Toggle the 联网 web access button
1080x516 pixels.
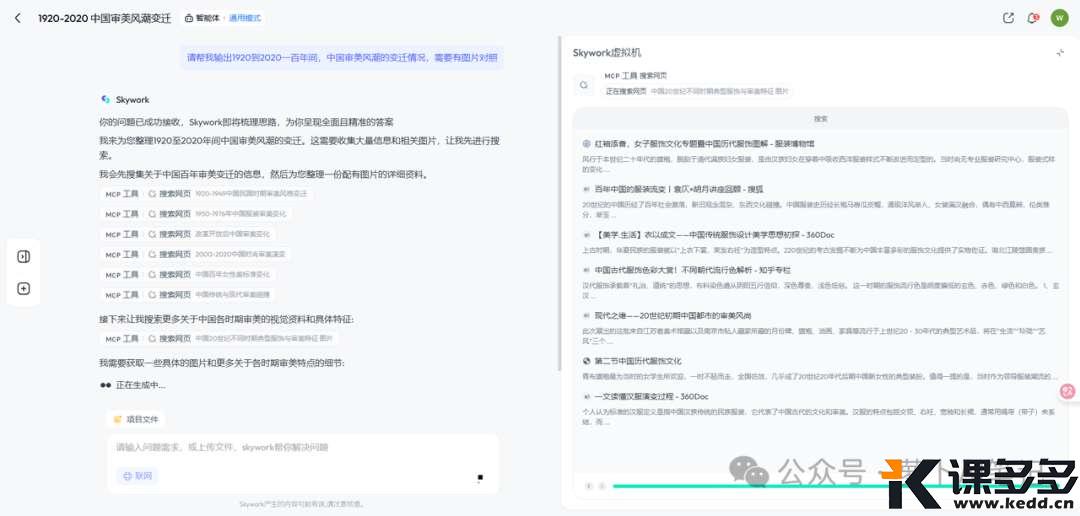tap(137, 476)
